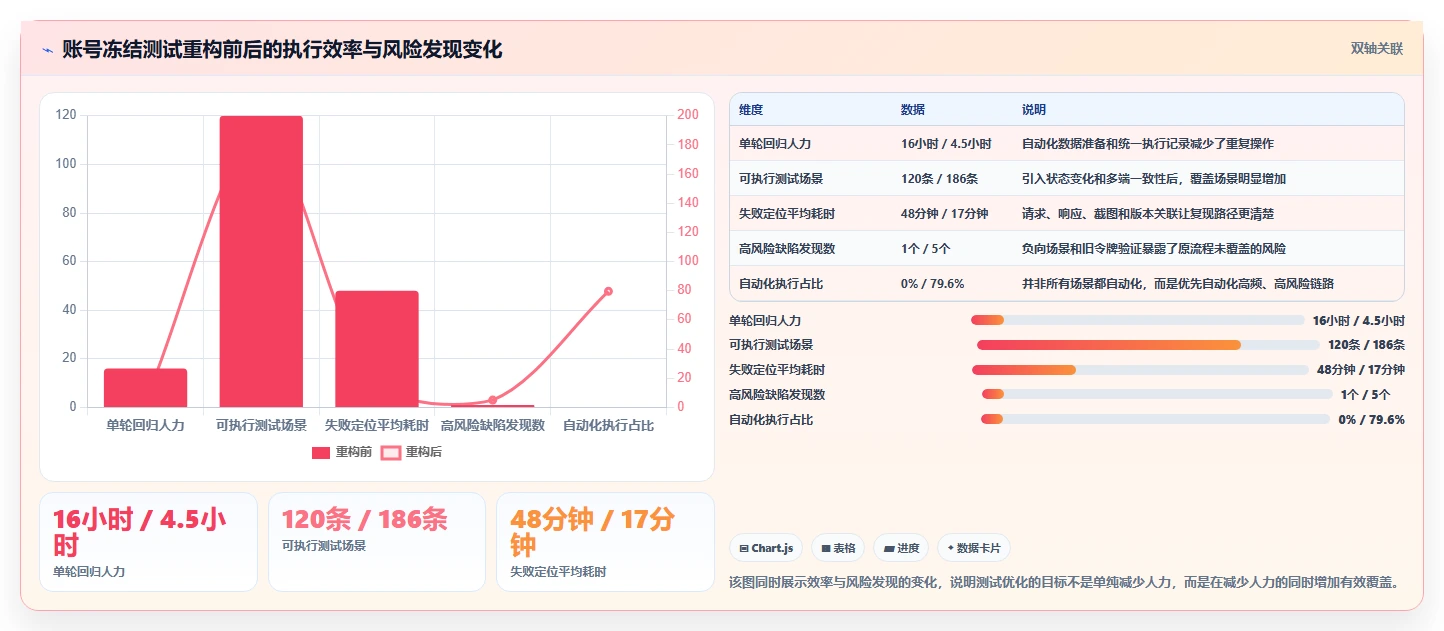This screenshot has height=631, width=1444.
Task: Click the x-axis label 自动化执行占比
Action: coord(608,425)
